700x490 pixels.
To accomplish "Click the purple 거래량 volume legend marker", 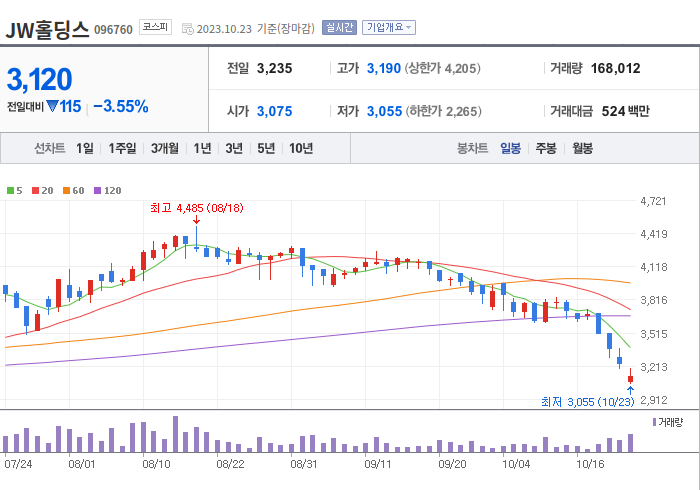I will point(654,422).
